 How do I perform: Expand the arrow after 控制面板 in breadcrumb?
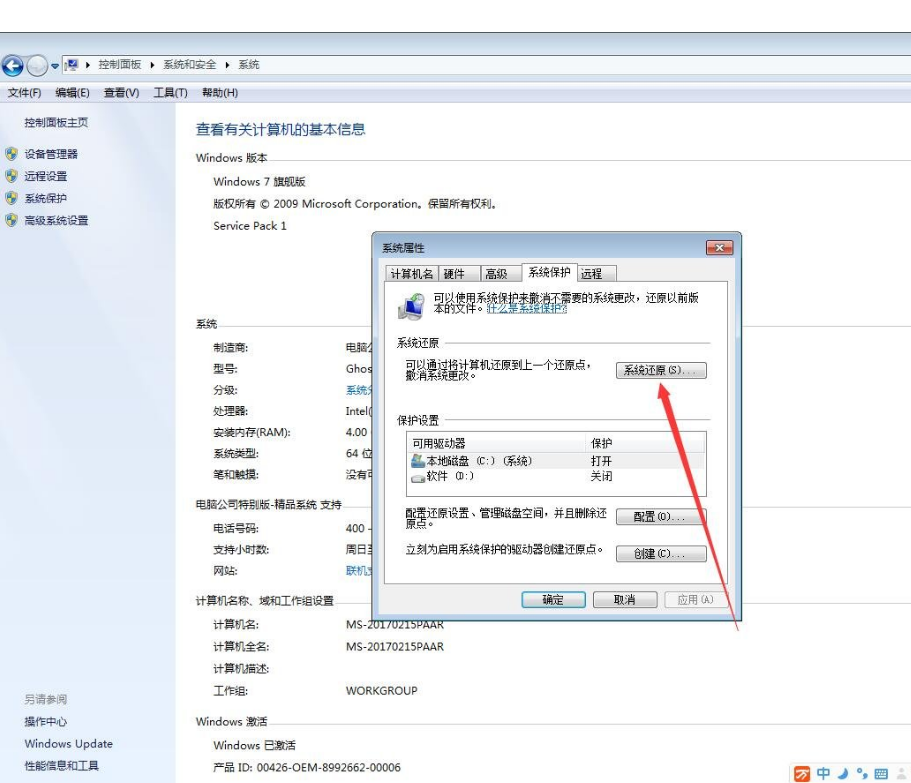tap(152, 65)
